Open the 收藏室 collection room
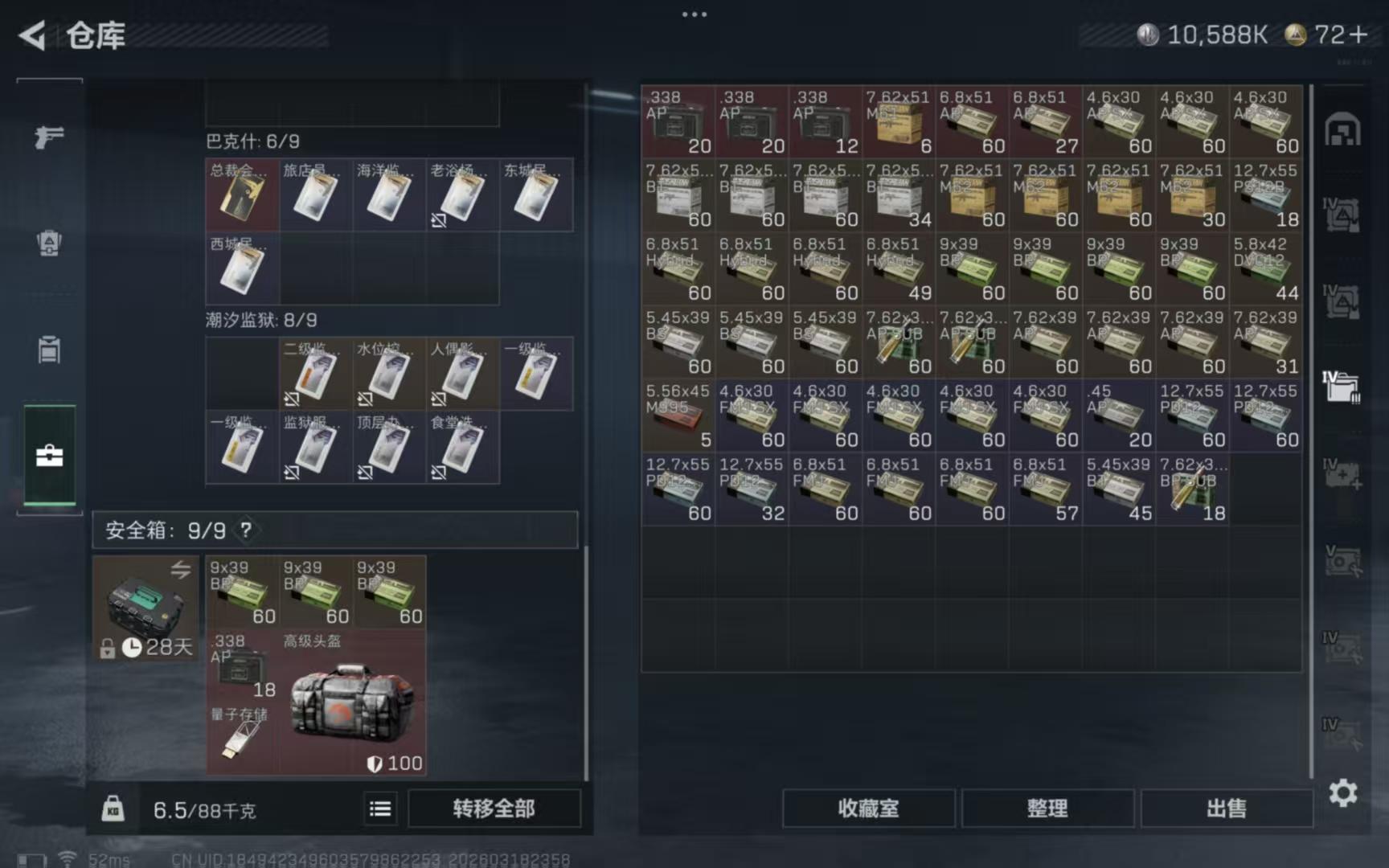Screen dimensions: 1389x868 (868, 809)
